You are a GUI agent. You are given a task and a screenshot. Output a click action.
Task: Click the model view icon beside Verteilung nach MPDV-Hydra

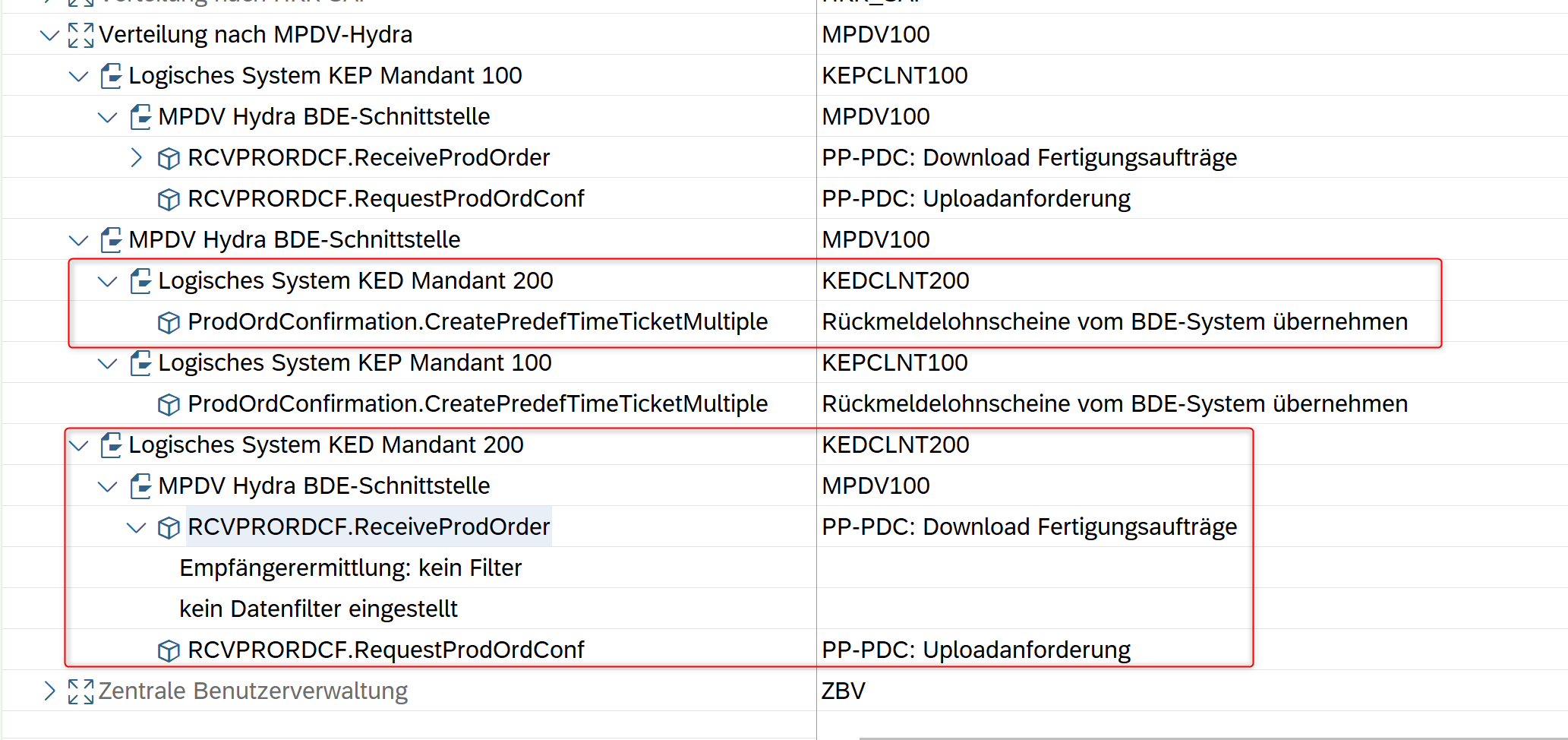pyautogui.click(x=80, y=35)
